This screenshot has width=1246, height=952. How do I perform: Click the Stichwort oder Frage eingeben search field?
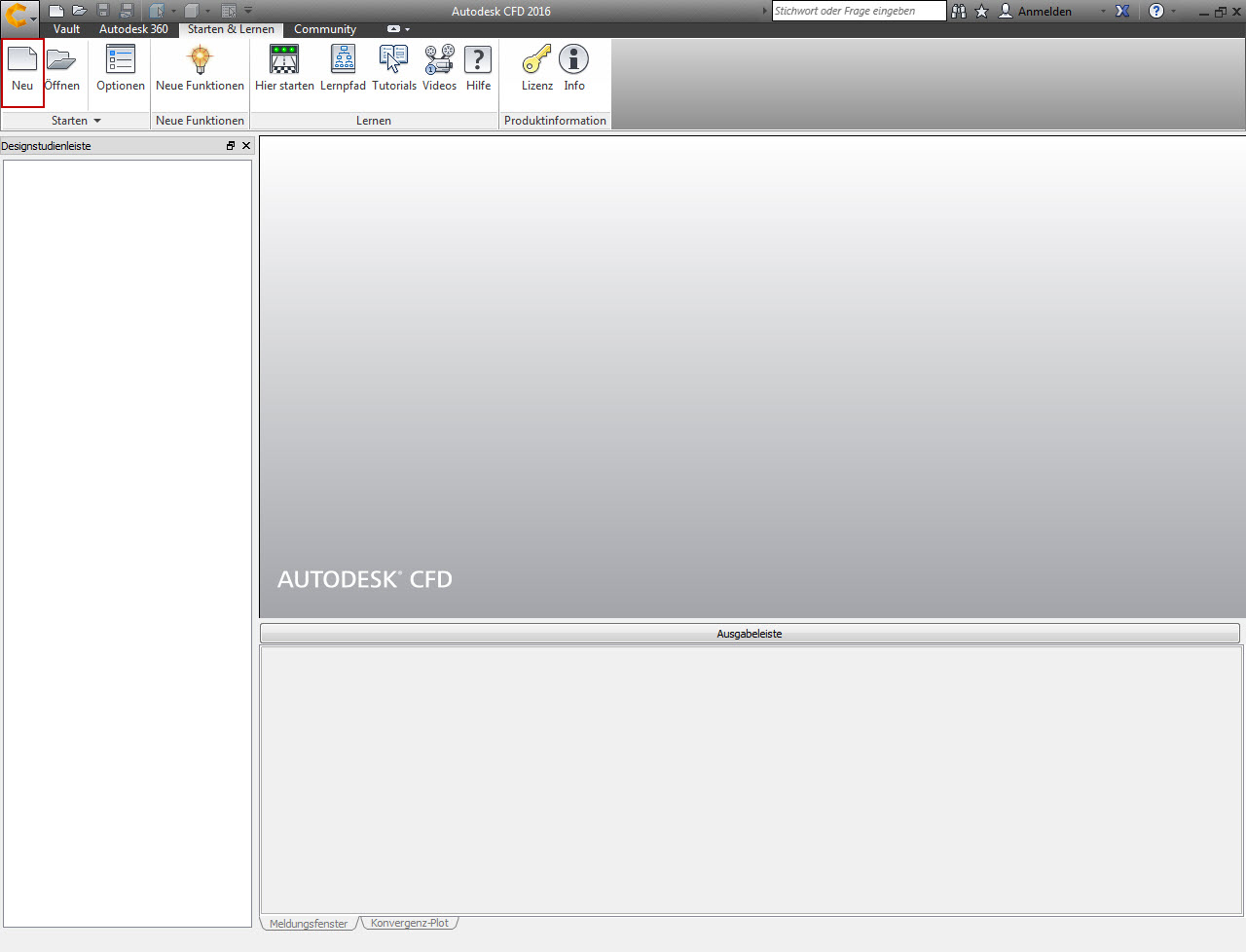[859, 11]
